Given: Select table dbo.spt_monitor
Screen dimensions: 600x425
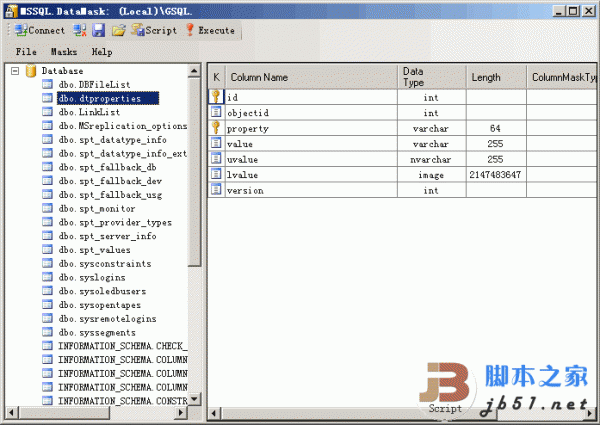Looking at the screenshot, I should (97, 208).
